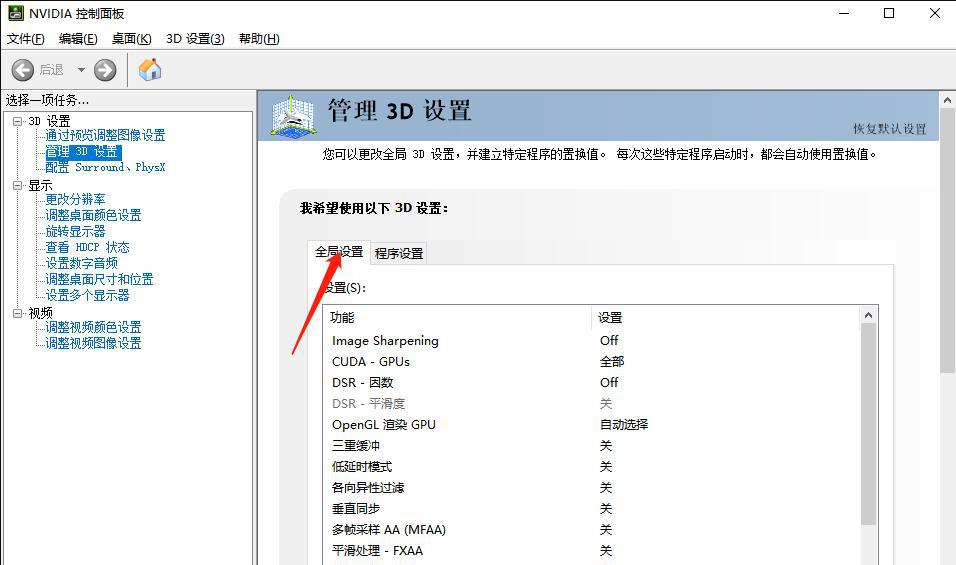Open 设置数字音频 task

pos(82,263)
